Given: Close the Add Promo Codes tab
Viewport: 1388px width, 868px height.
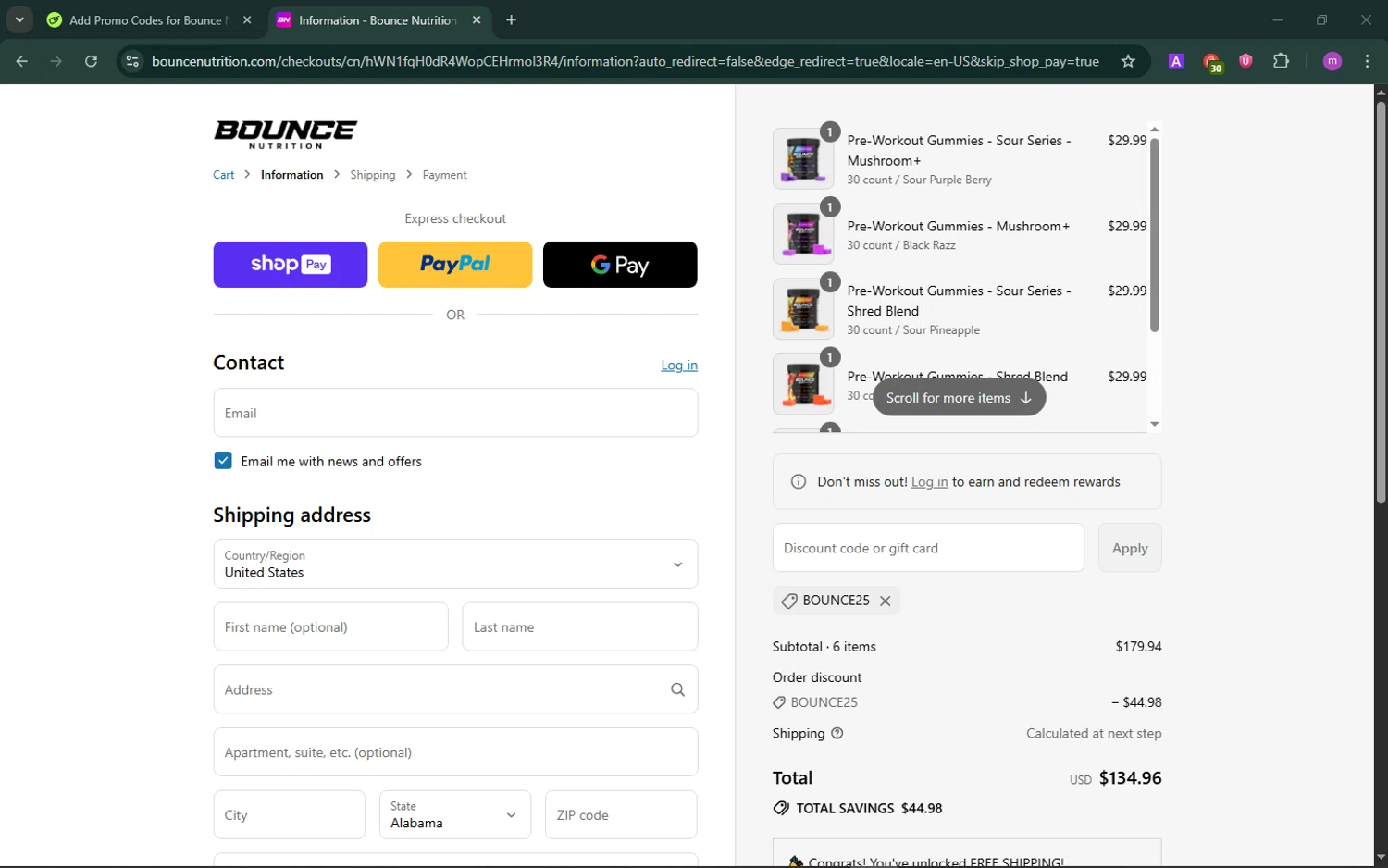Looking at the screenshot, I should (247, 19).
